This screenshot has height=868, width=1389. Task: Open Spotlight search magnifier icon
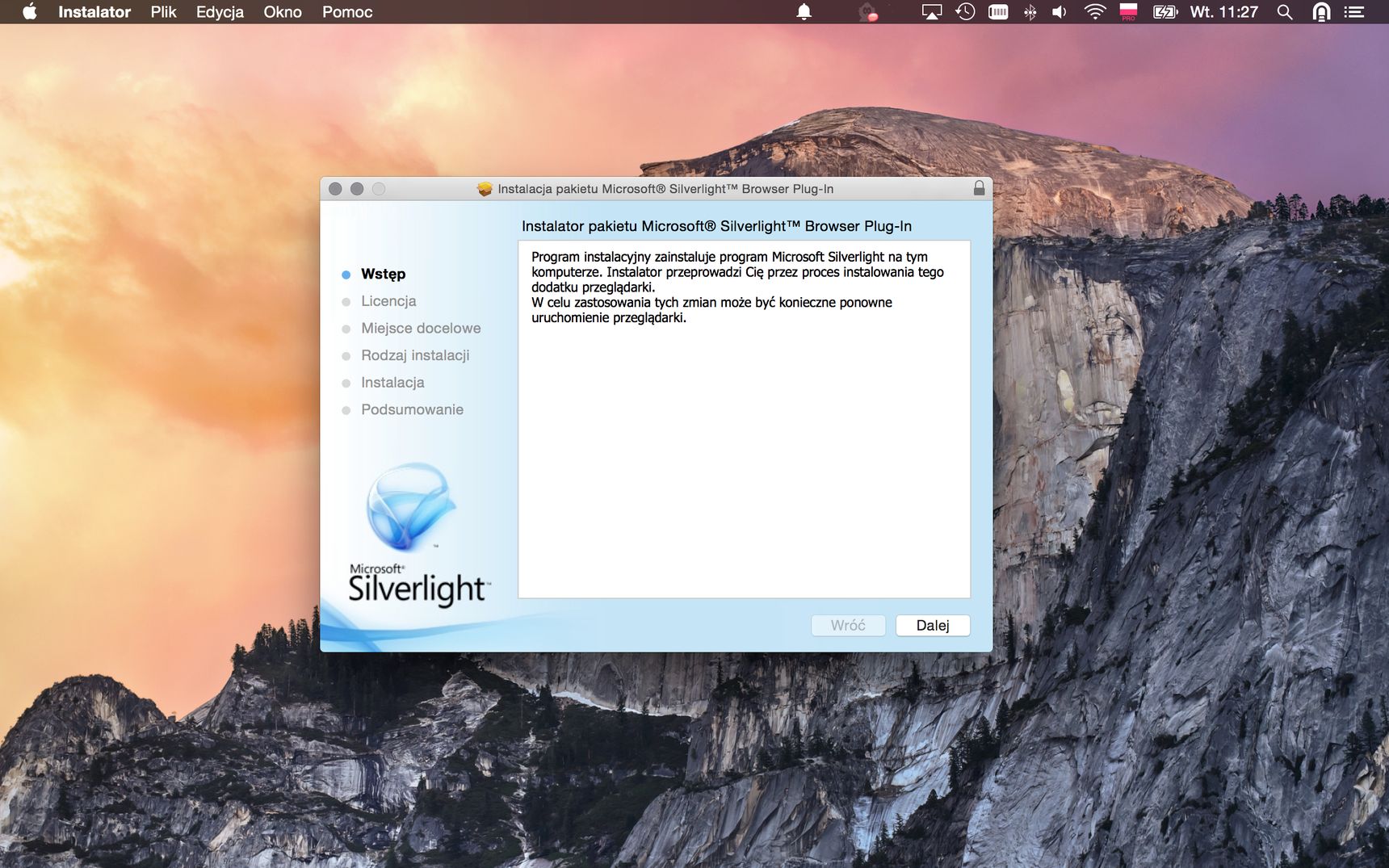[x=1285, y=12]
